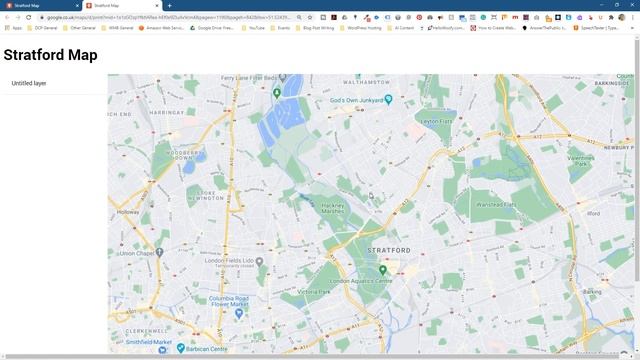The image size is (640, 360).
Task: Click the STRATFORD label on the map
Action: click(389, 250)
